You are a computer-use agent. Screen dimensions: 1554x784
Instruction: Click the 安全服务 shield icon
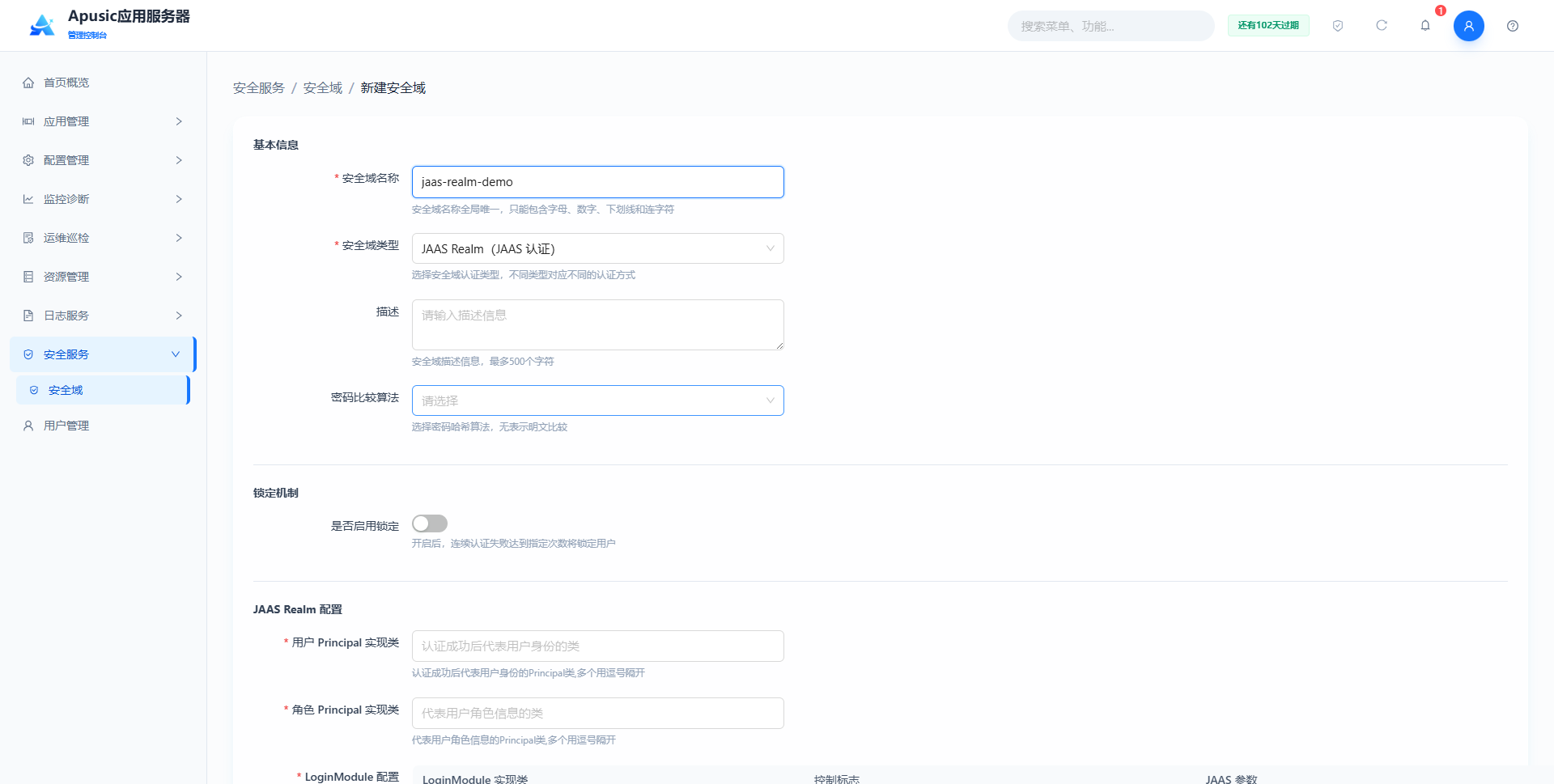point(28,354)
